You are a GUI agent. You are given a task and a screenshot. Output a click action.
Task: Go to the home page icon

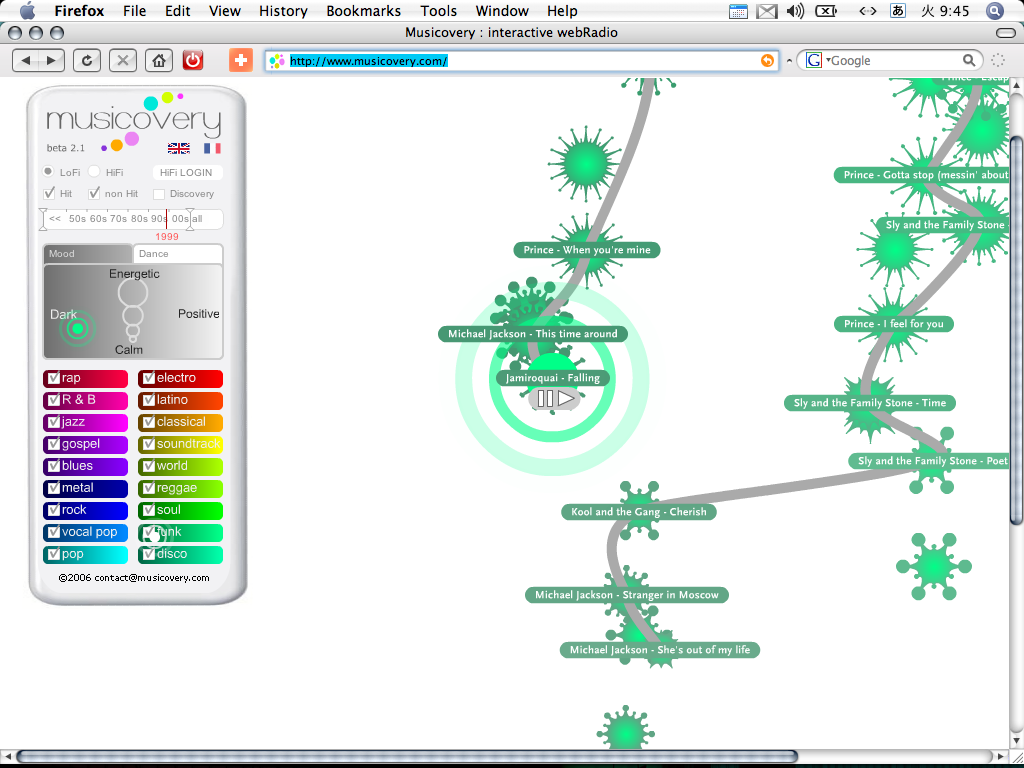[159, 61]
